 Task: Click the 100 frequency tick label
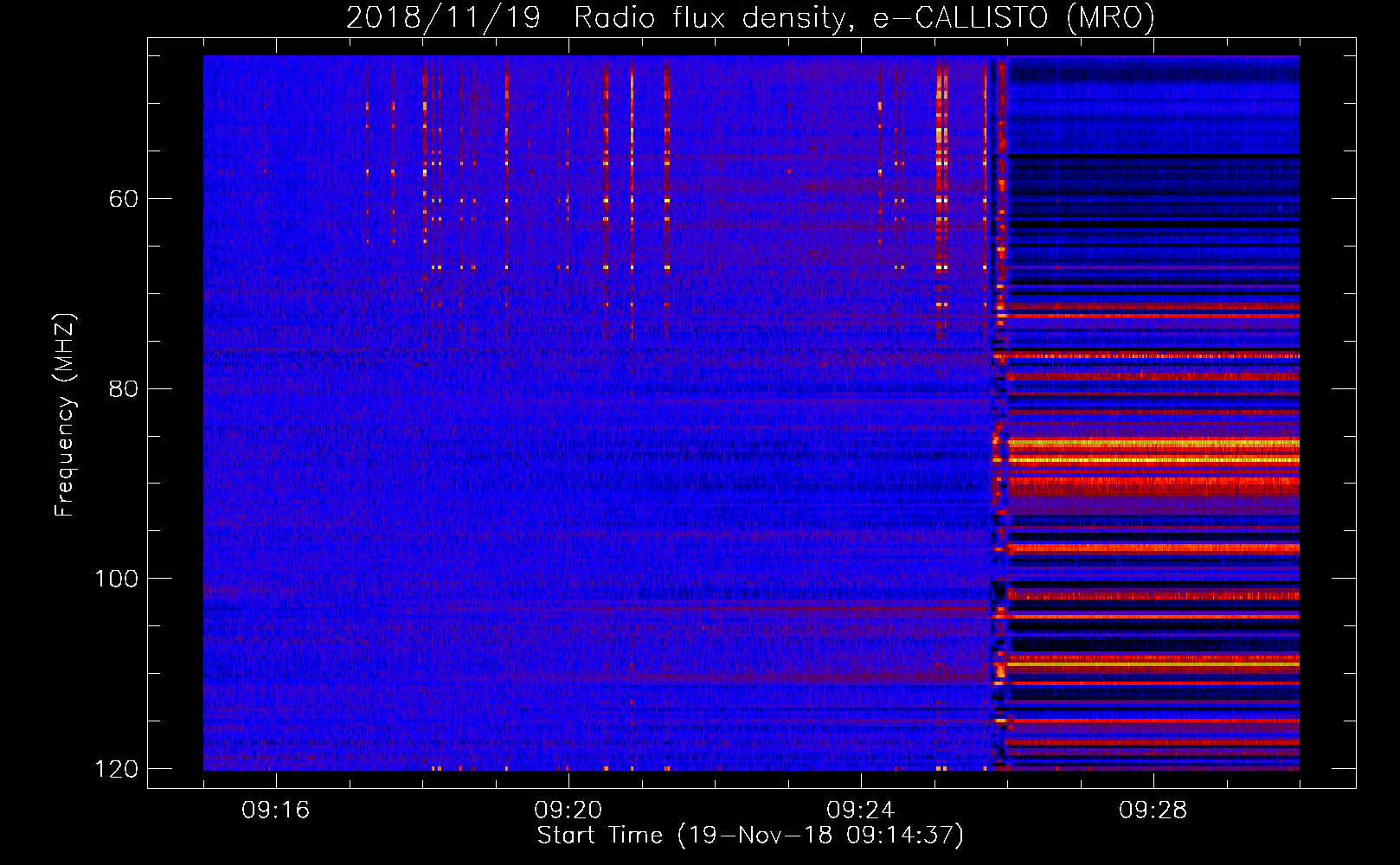pos(116,578)
